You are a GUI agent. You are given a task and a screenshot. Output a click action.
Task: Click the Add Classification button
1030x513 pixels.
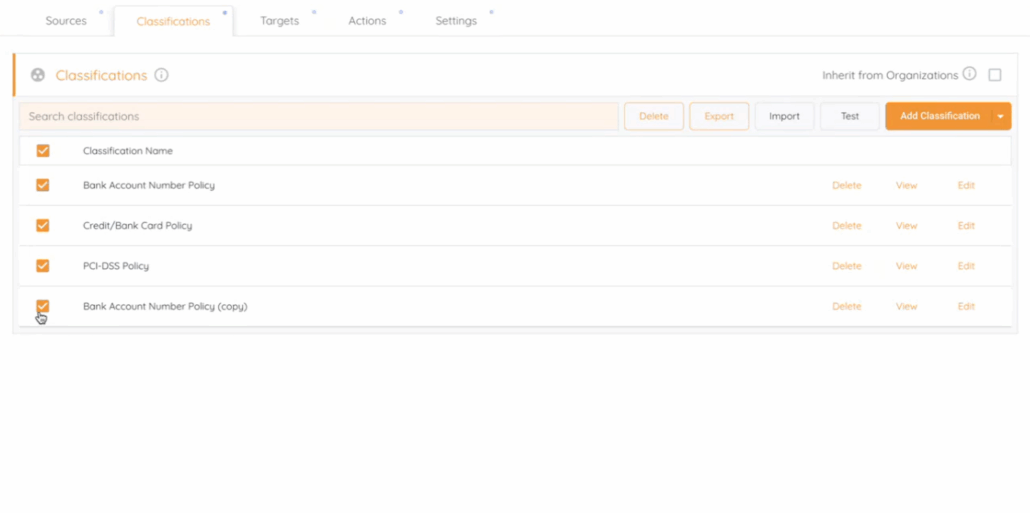click(939, 116)
